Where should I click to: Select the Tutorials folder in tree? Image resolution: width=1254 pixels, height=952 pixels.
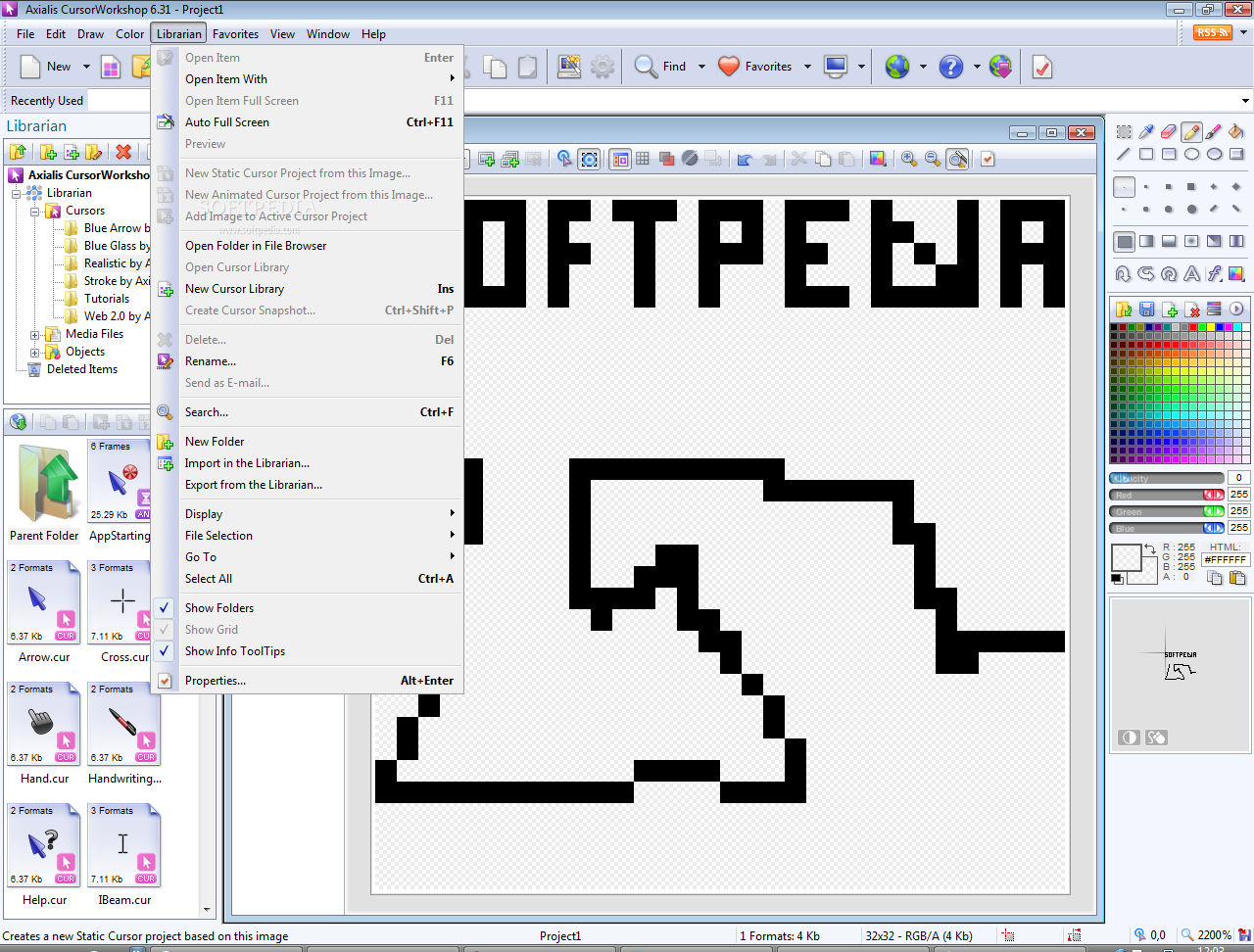click(x=107, y=299)
